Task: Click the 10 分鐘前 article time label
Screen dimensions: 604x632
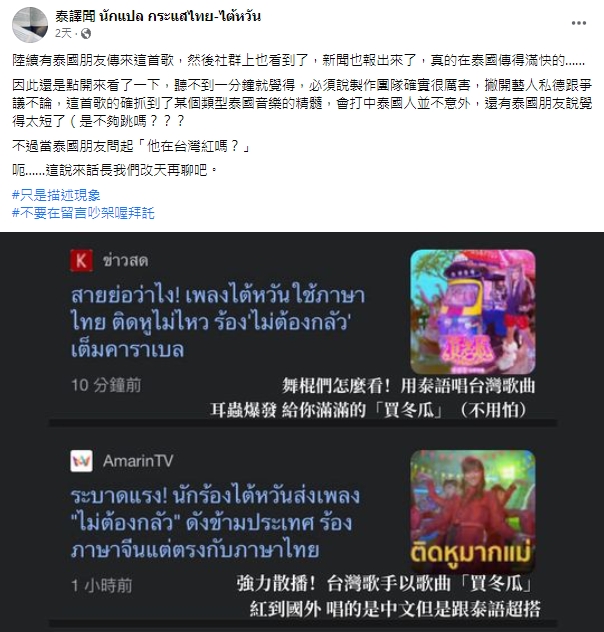Action: tap(106, 385)
